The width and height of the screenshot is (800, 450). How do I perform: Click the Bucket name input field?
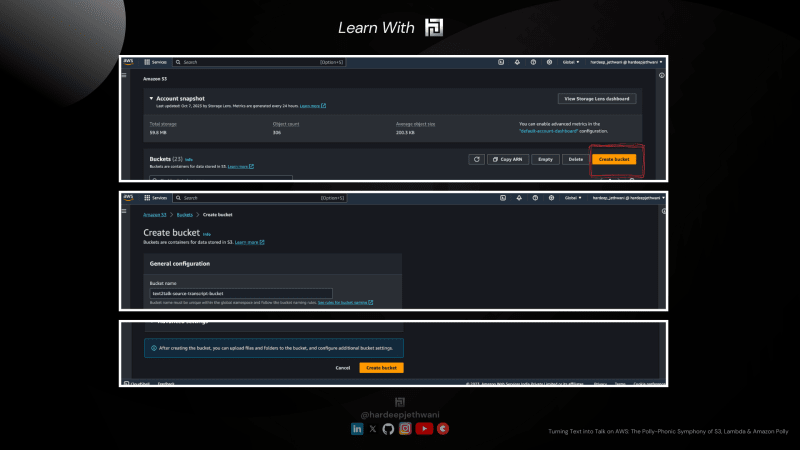pos(241,293)
